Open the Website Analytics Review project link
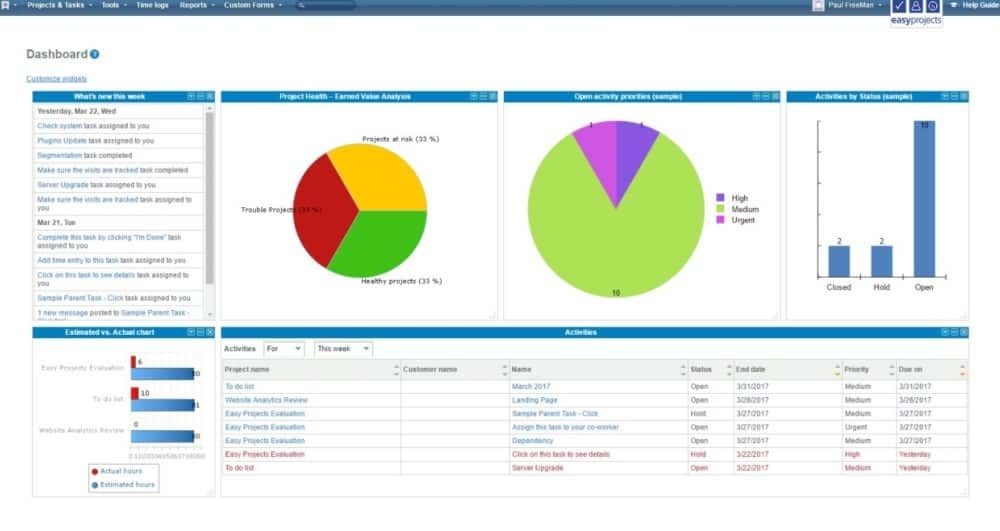Screen dimensions: 1000x531 (266, 400)
